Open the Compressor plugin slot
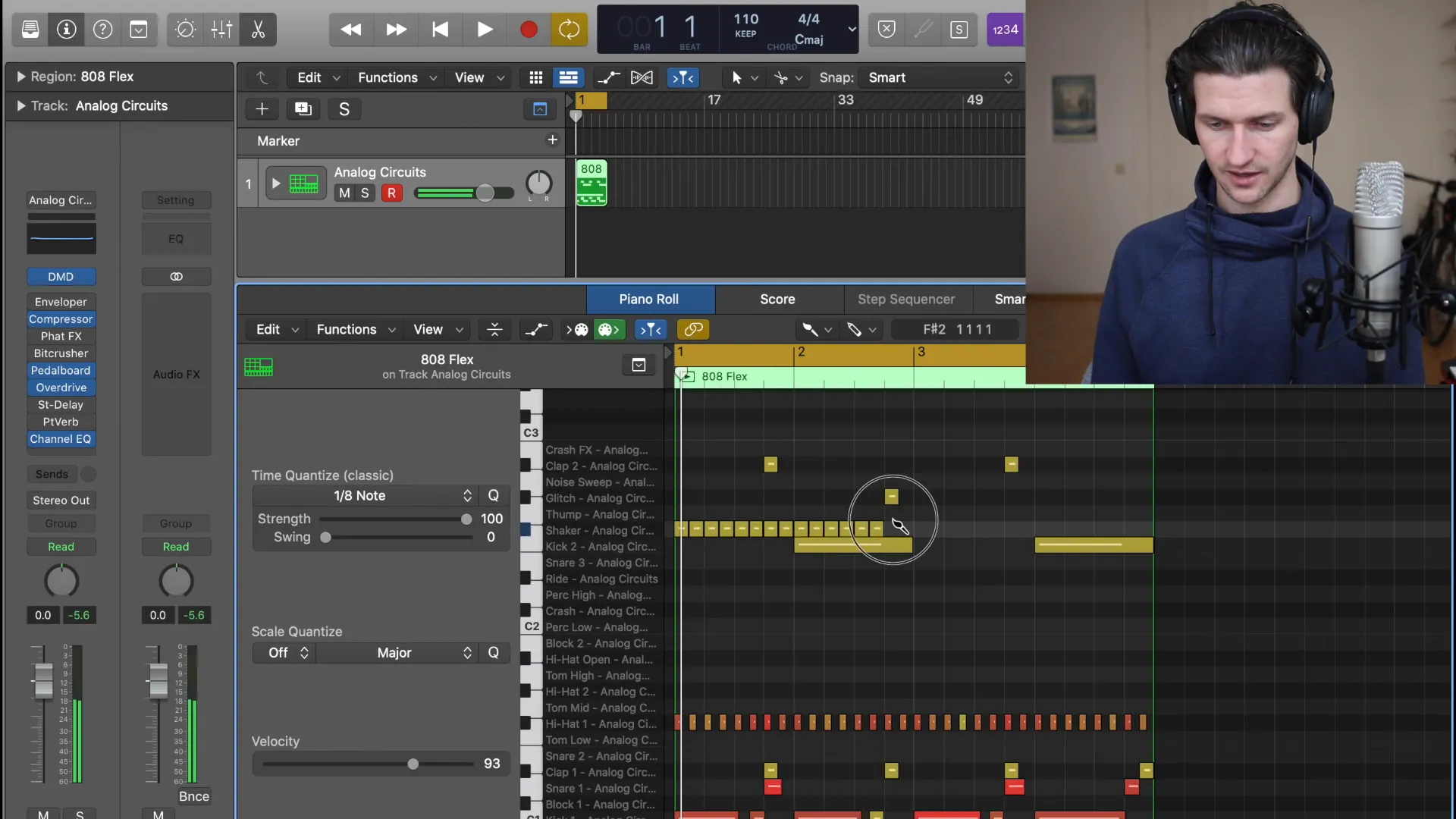Image resolution: width=1456 pixels, height=819 pixels. tap(61, 319)
